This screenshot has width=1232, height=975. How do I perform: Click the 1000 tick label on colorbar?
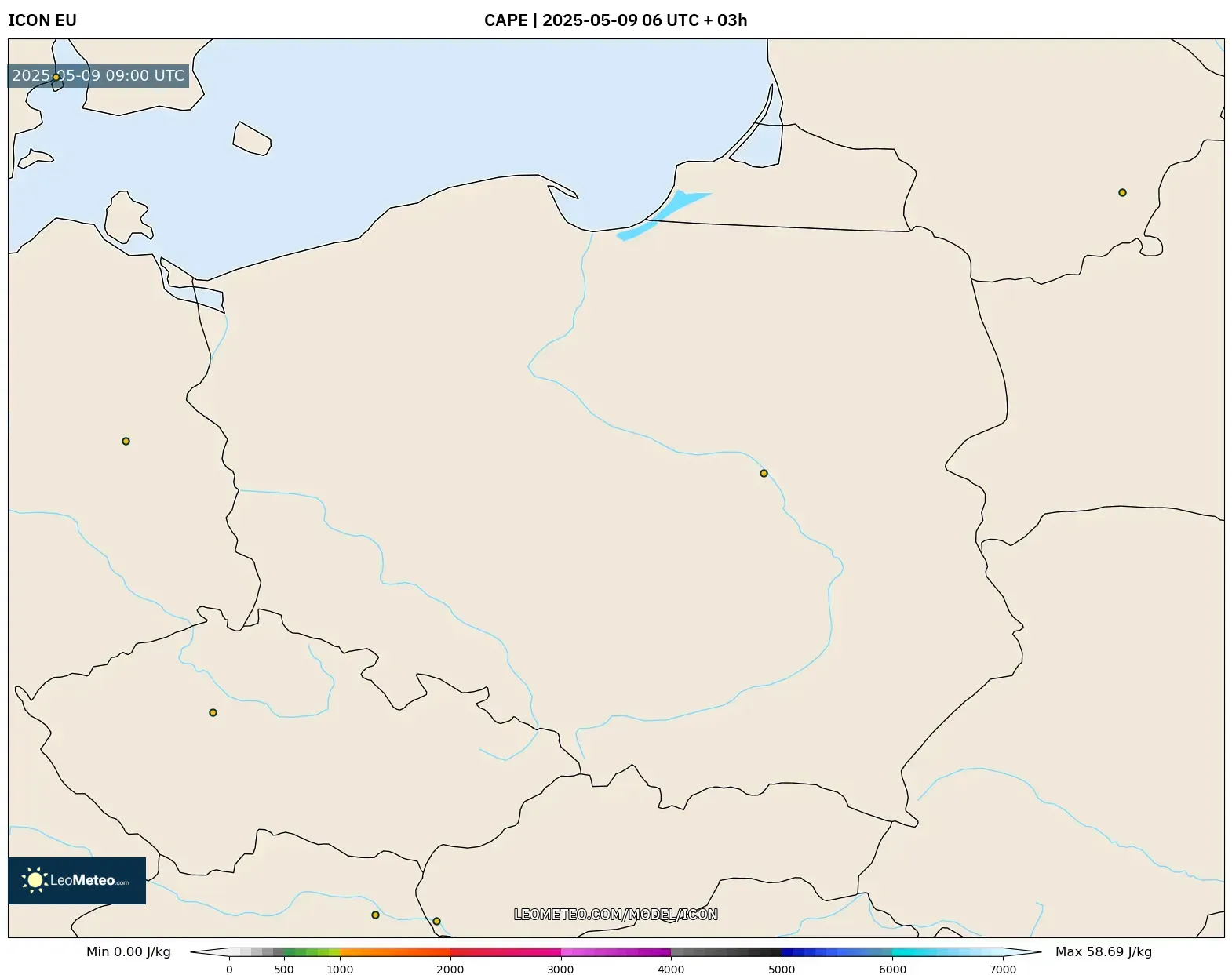pos(340,970)
